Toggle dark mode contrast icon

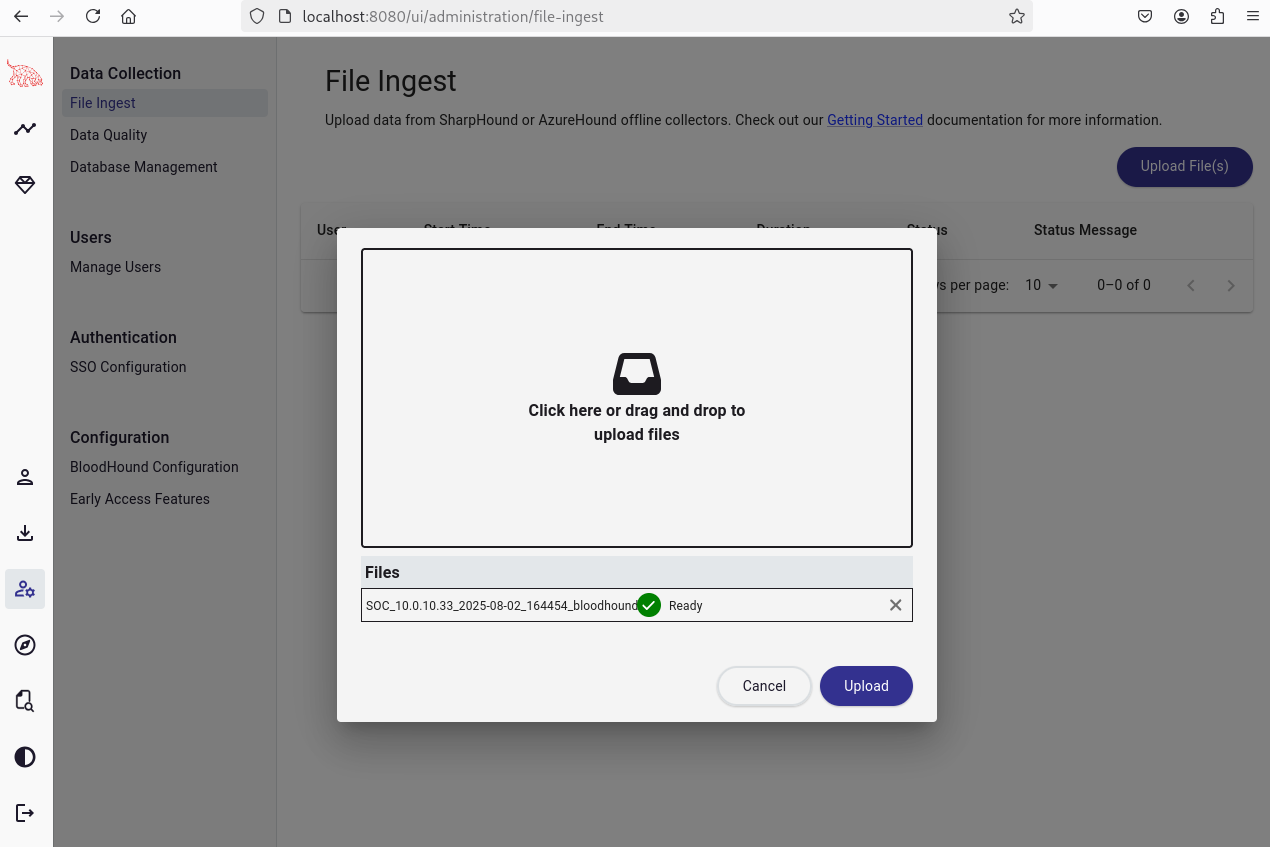(25, 757)
